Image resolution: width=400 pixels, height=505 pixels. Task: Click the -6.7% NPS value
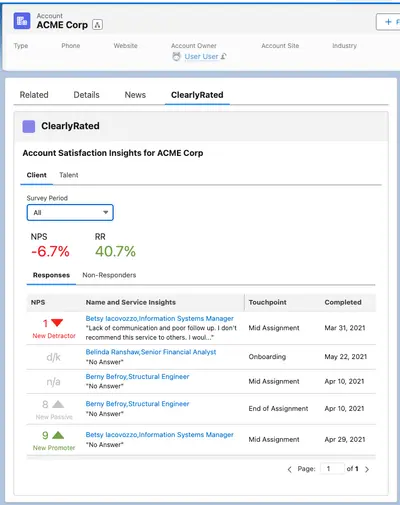click(x=50, y=252)
